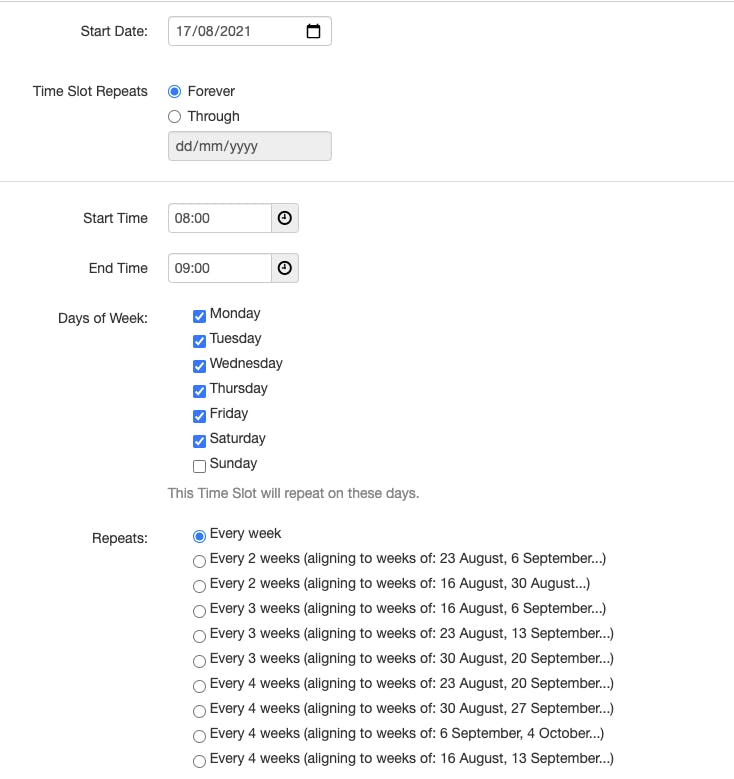734x779 pixels.
Task: Choose Every 4 weeks aligning 6 September
Action: pyautogui.click(x=199, y=736)
